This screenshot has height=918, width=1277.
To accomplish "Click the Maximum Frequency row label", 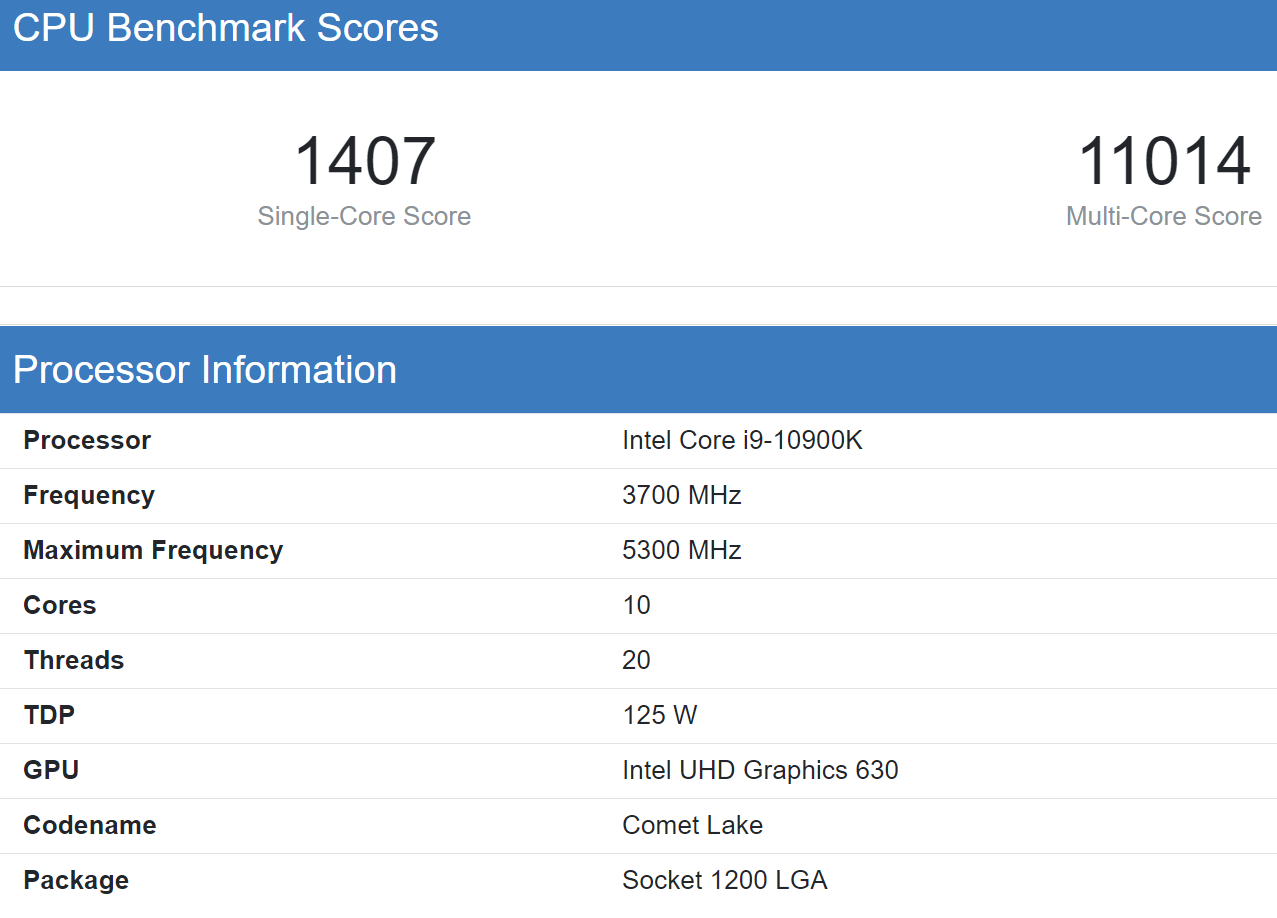I will (153, 550).
